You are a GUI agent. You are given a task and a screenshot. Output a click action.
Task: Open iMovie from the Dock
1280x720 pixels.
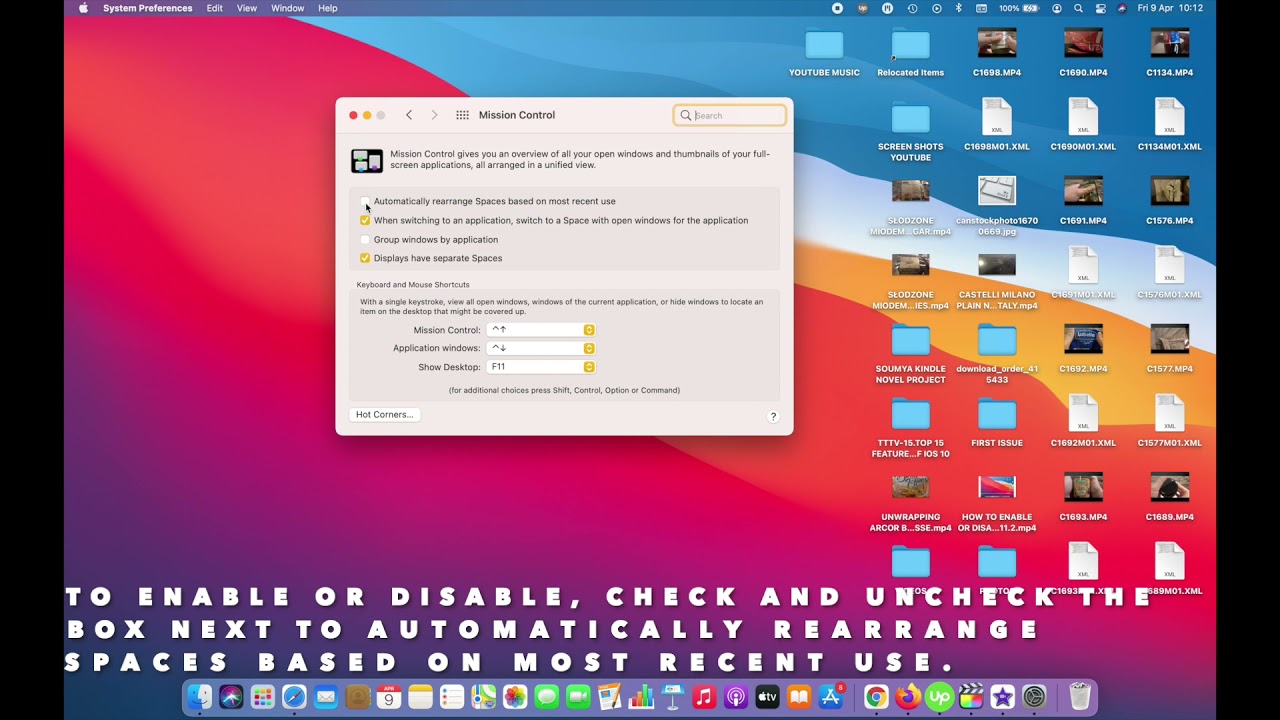tap(1002, 697)
